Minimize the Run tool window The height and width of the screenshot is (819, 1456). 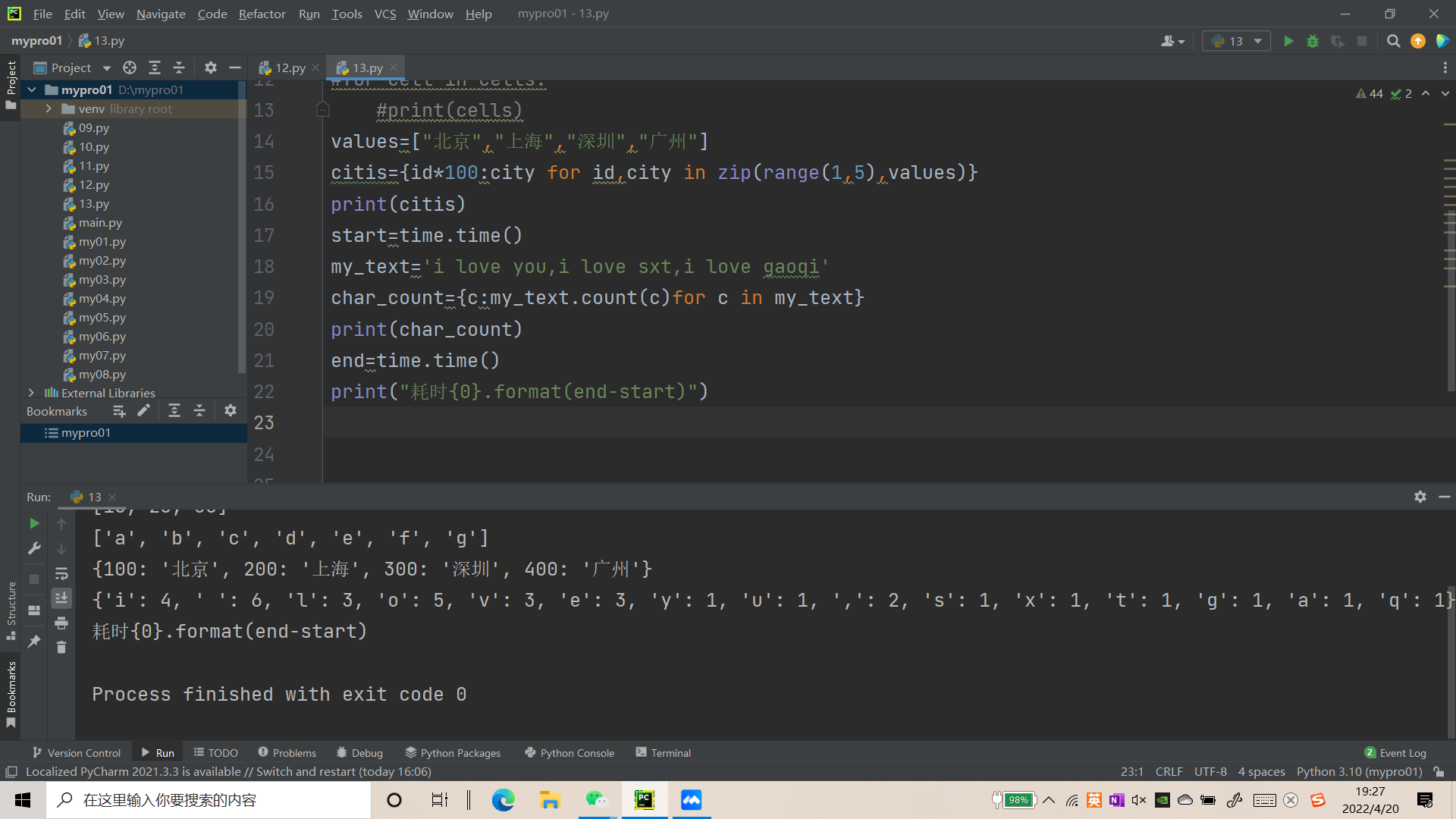[1445, 497]
